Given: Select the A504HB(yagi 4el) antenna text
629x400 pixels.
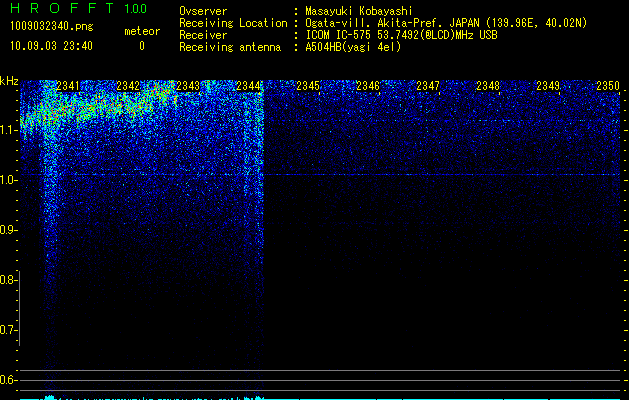Looking at the screenshot, I should click(x=353, y=47).
